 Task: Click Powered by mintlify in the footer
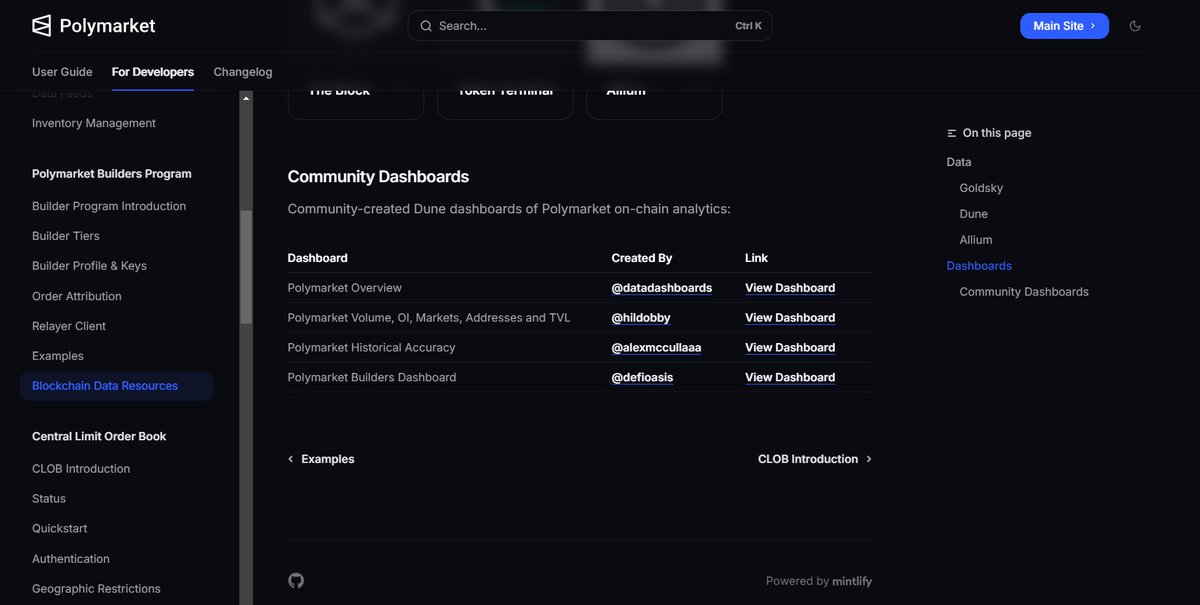818,580
